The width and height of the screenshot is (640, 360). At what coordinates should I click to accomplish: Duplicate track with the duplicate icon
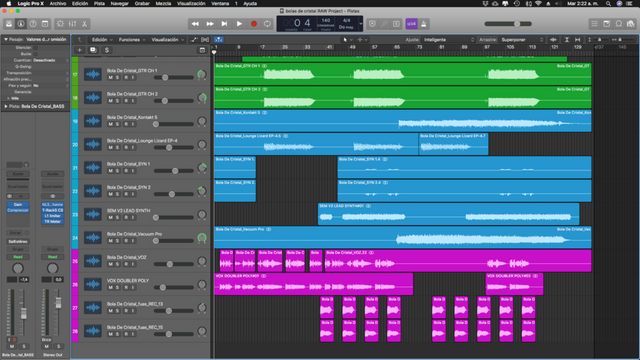click(93, 50)
